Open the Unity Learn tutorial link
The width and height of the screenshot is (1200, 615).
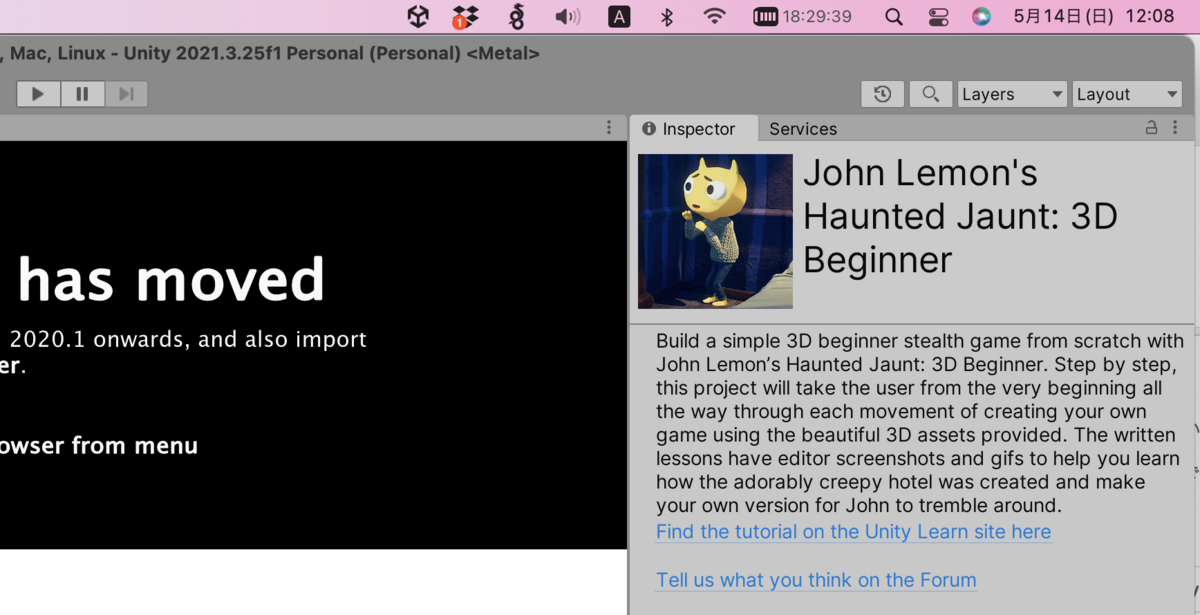(853, 532)
